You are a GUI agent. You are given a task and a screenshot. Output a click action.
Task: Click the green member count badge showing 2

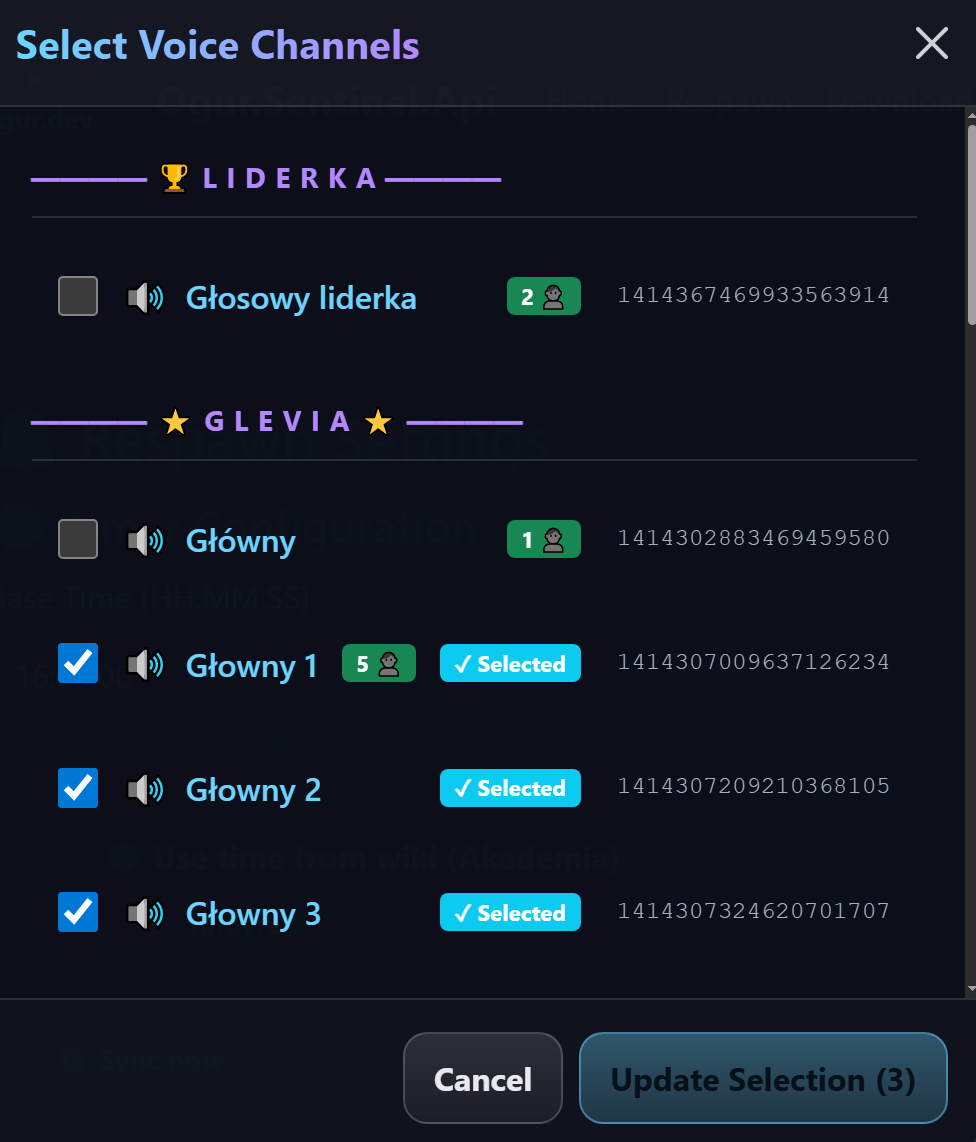click(543, 295)
